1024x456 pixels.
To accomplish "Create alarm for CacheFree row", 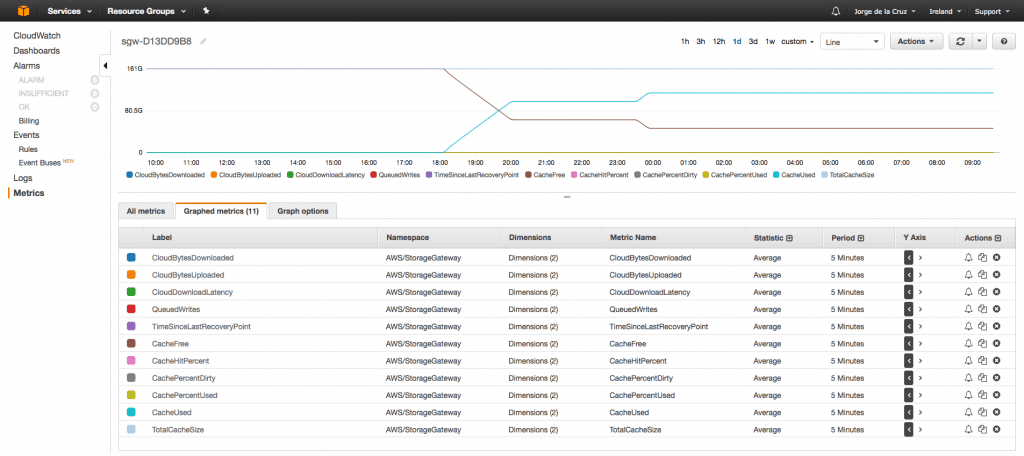I will click(968, 344).
